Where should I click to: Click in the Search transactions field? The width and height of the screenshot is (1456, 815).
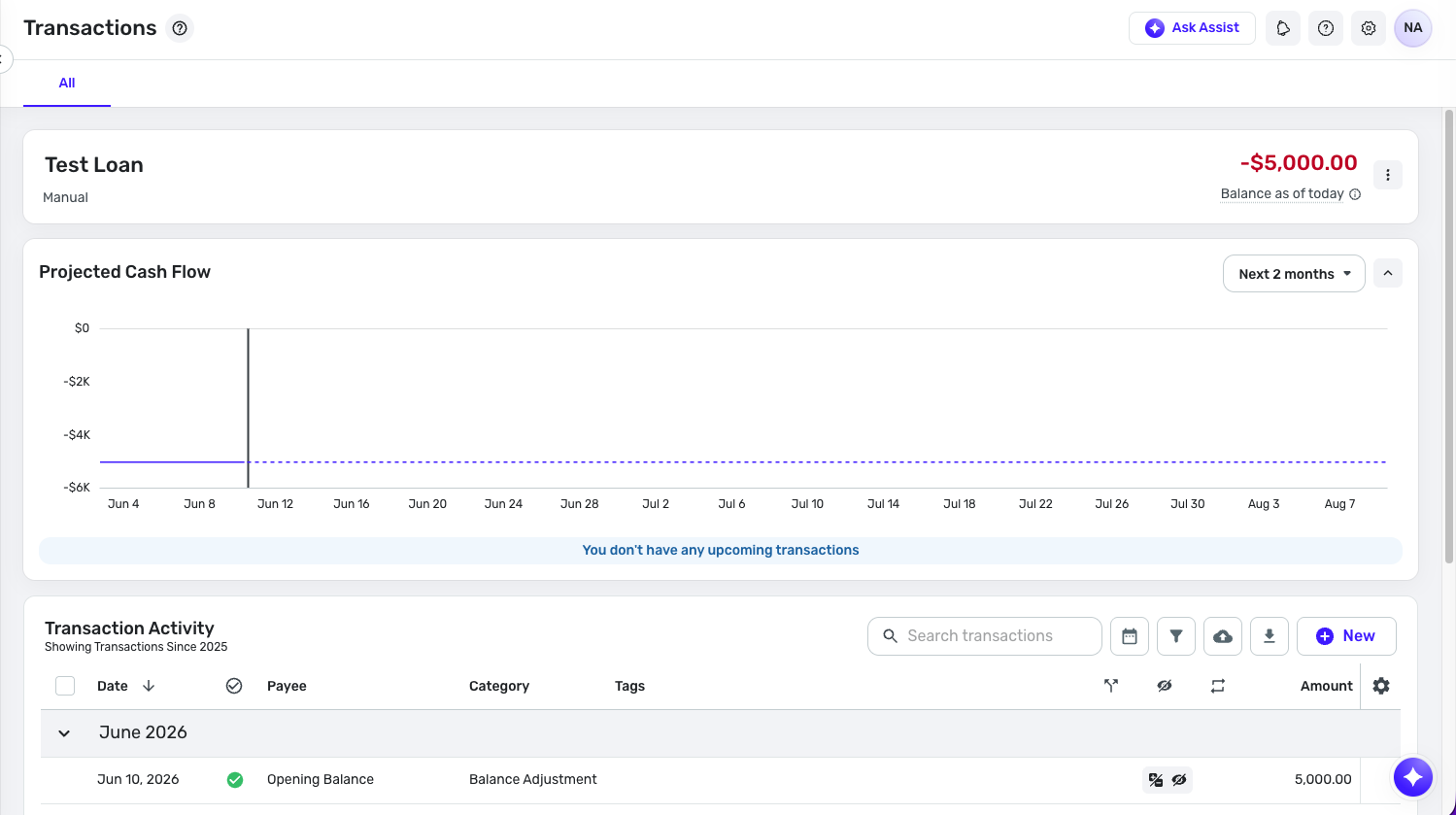[x=985, y=636]
